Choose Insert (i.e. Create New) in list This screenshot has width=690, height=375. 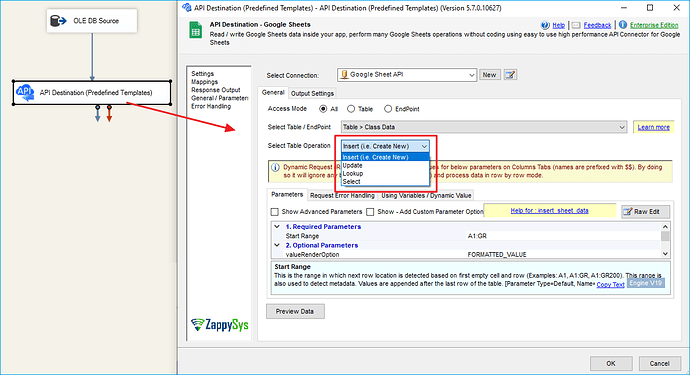pyautogui.click(x=385, y=157)
